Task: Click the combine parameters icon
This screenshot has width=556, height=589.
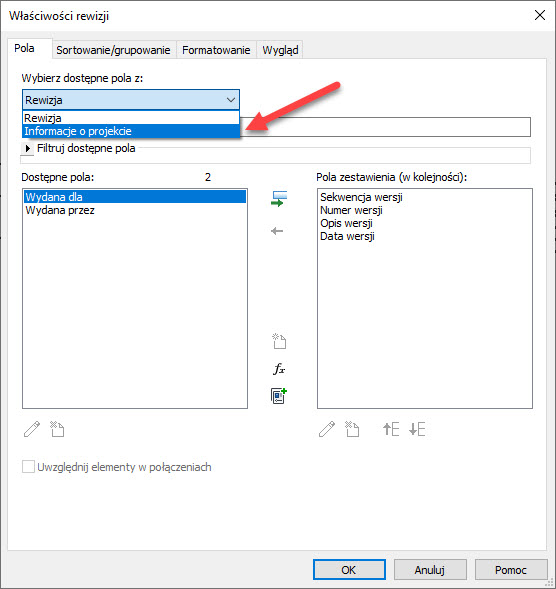Action: pos(279,396)
